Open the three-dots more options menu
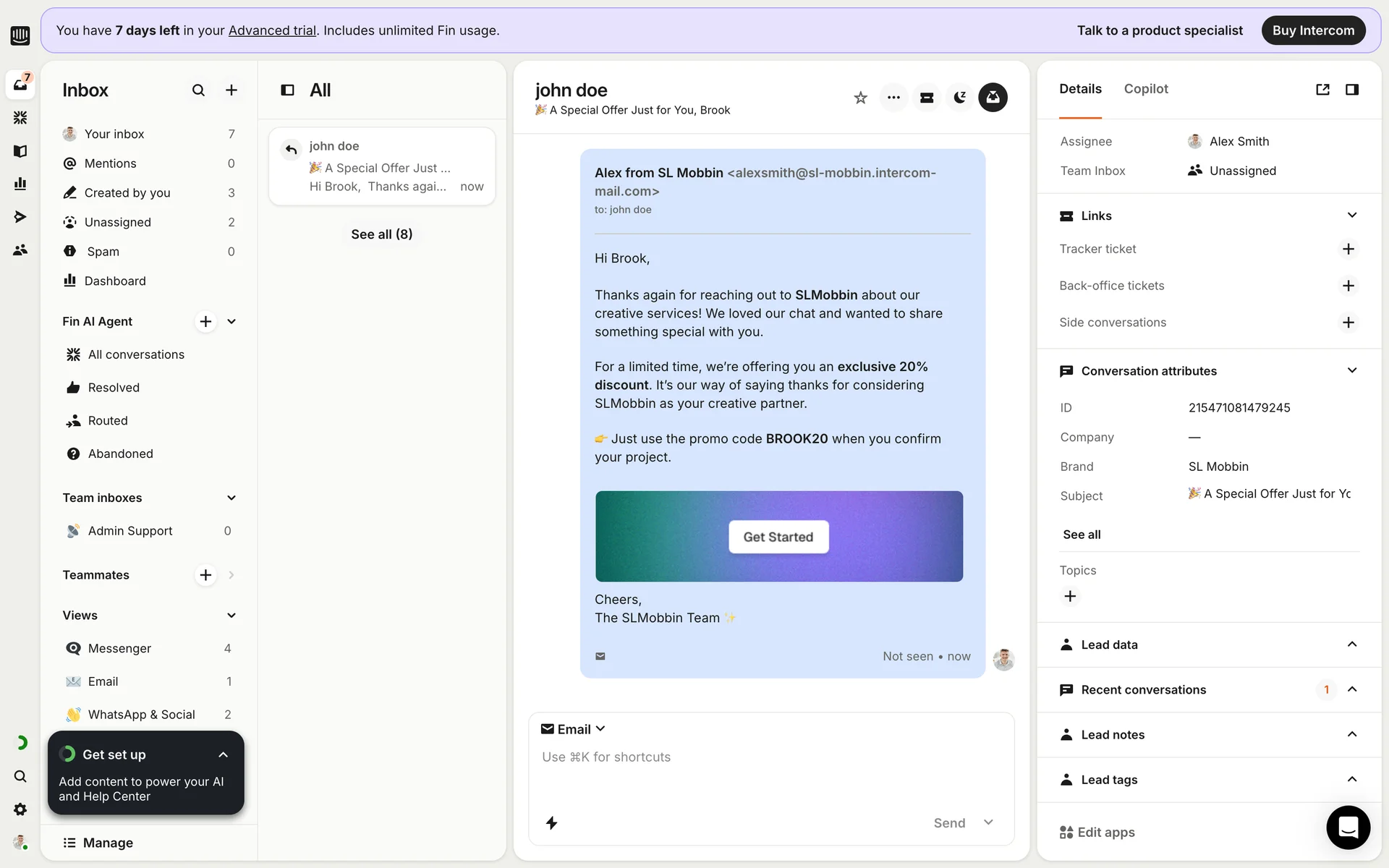This screenshot has height=868, width=1389. tap(893, 98)
